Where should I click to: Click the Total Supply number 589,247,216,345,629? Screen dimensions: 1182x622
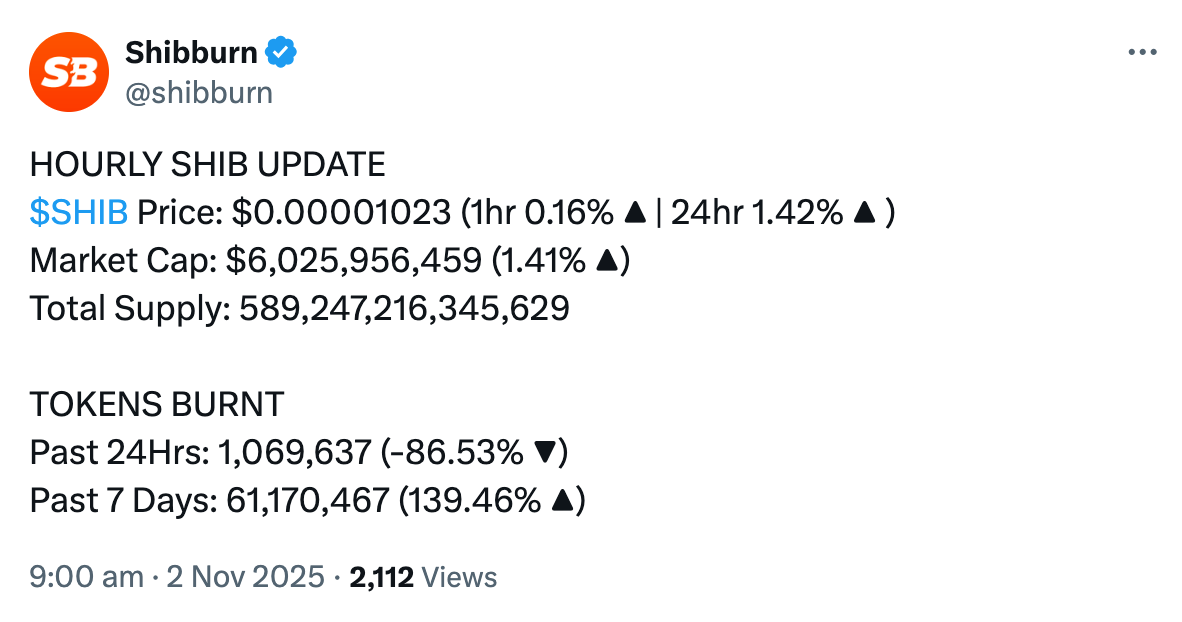pyautogui.click(x=404, y=308)
